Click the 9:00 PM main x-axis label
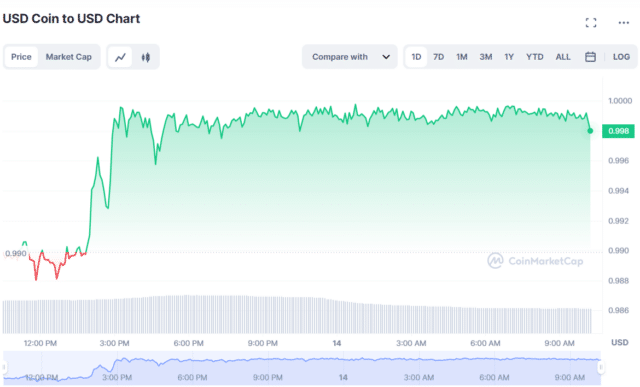This screenshot has width=640, height=387. 262,343
